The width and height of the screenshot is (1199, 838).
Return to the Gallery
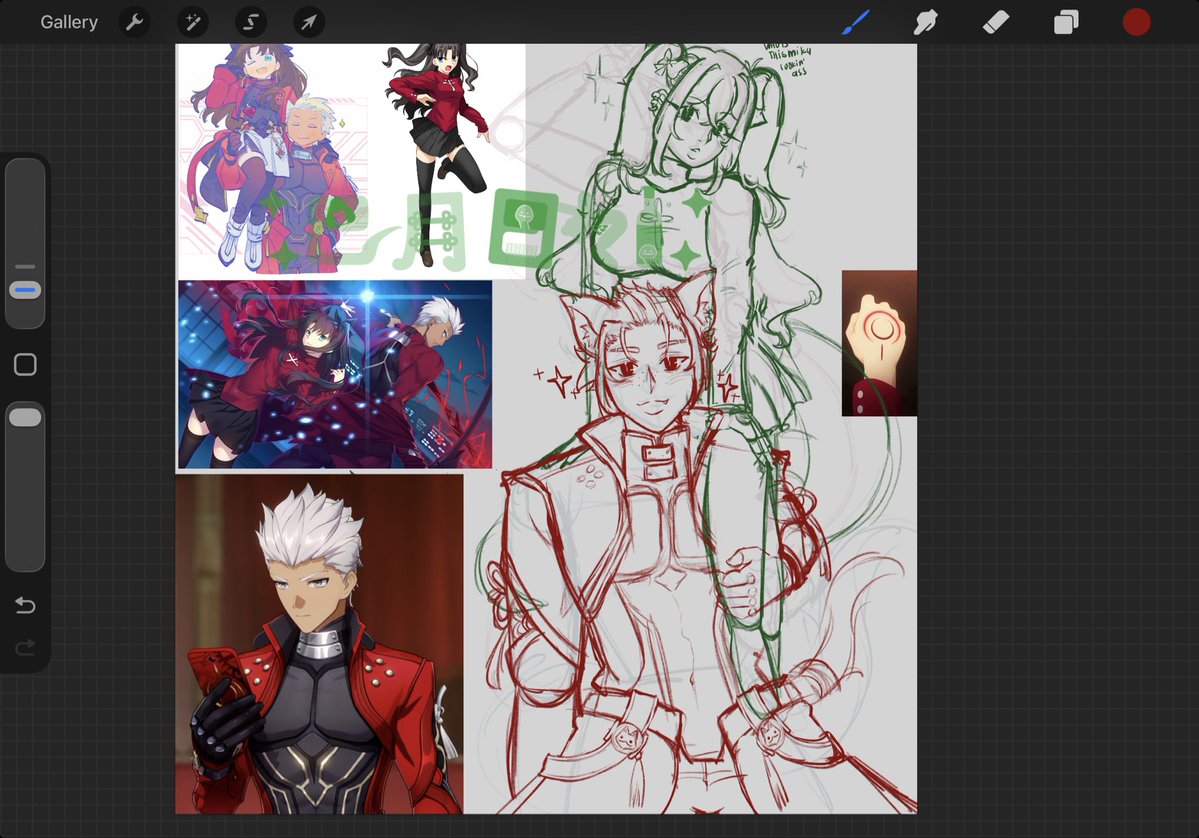pyautogui.click(x=69, y=22)
